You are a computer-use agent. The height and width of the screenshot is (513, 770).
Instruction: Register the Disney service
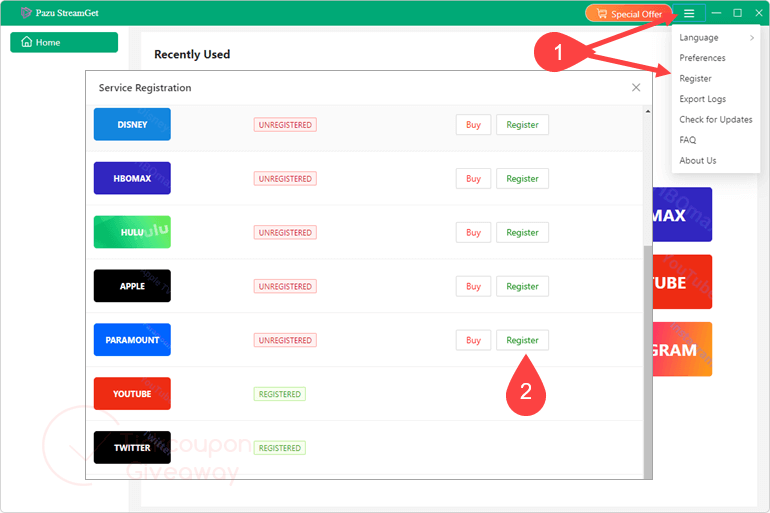click(522, 125)
